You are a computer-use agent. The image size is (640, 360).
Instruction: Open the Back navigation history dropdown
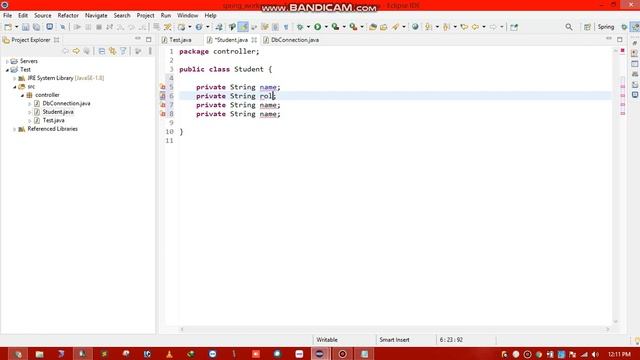pyautogui.click(x=484, y=27)
